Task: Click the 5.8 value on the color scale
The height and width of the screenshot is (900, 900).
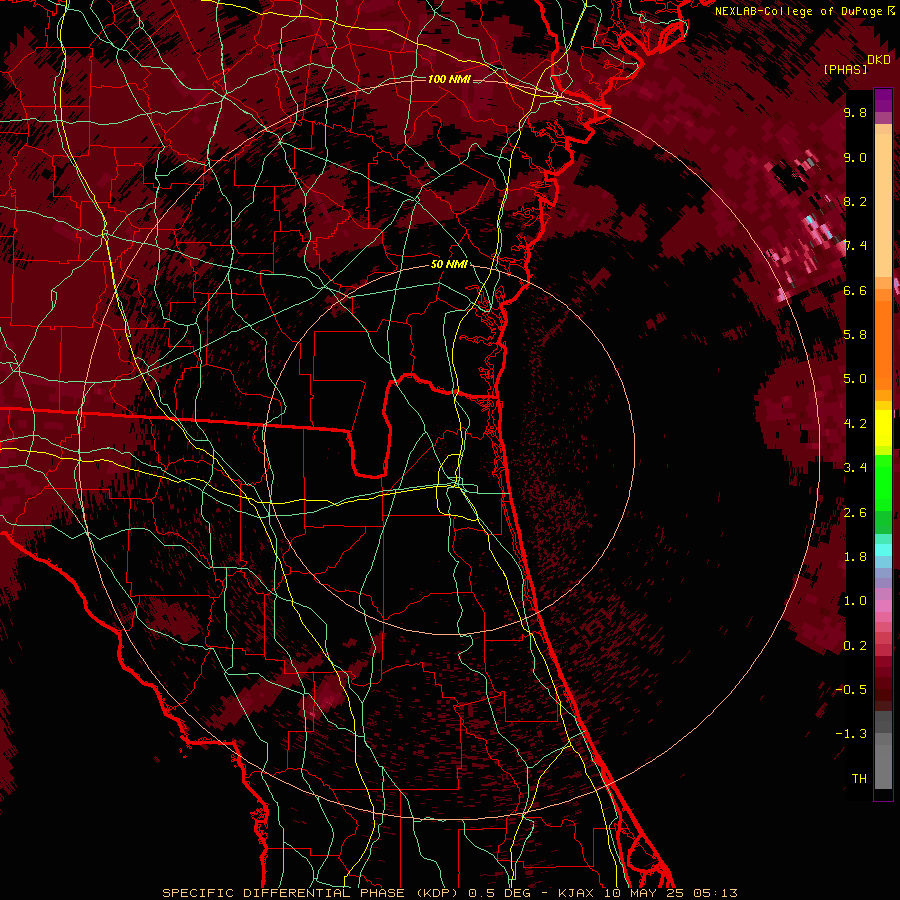Action: (855, 335)
